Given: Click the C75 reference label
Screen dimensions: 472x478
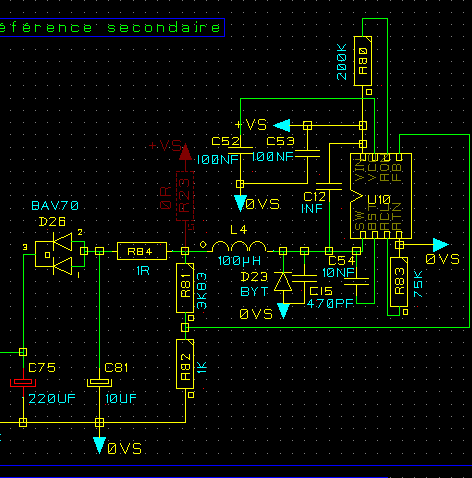Looking at the screenshot, I should [42, 368].
